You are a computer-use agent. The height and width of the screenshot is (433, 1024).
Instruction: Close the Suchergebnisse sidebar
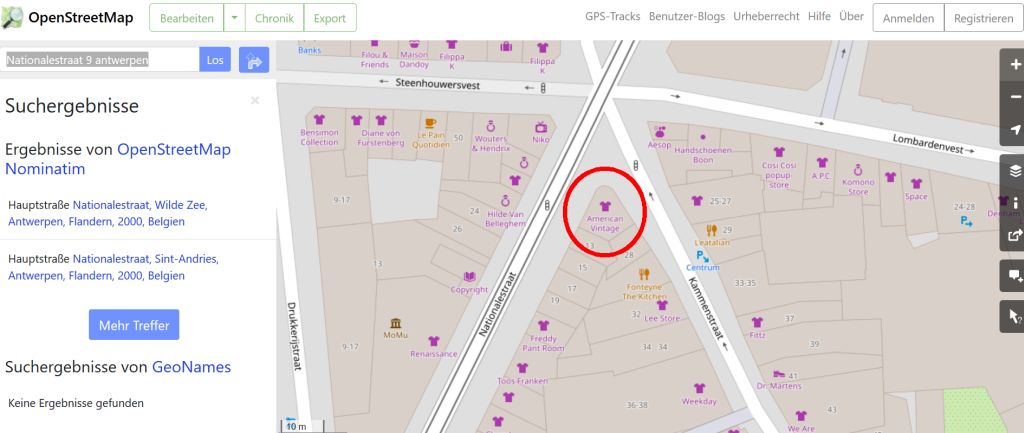click(255, 100)
